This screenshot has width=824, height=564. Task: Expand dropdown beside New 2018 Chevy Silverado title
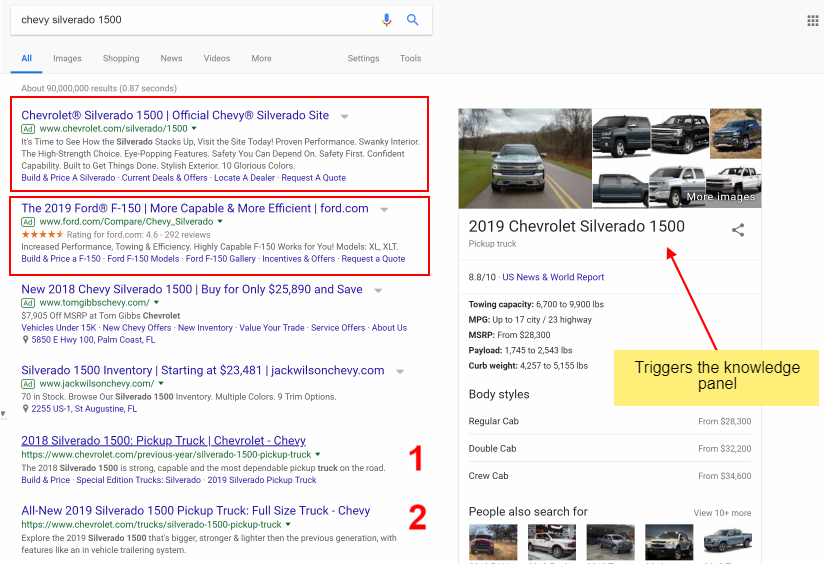tap(378, 290)
